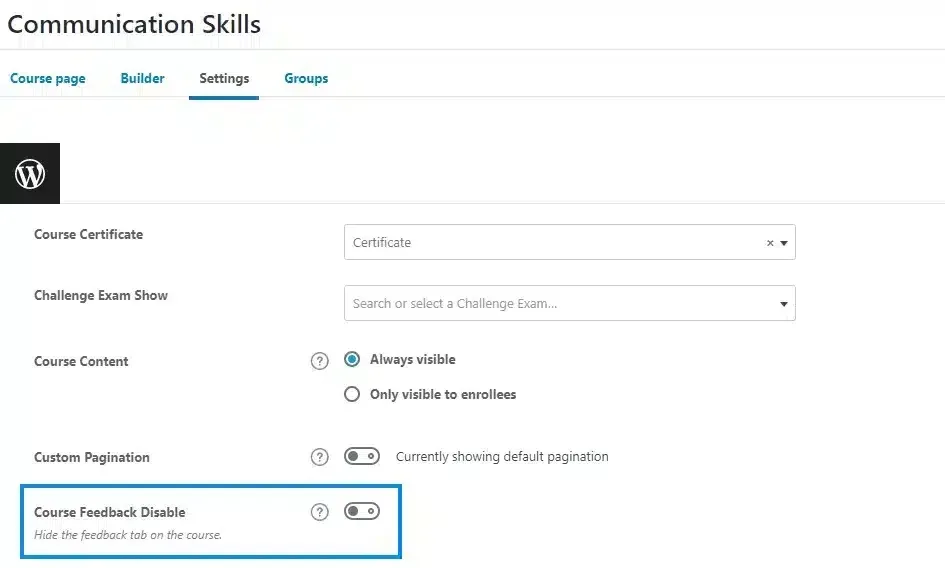
Task: Open the Certificate select box
Action: [570, 242]
